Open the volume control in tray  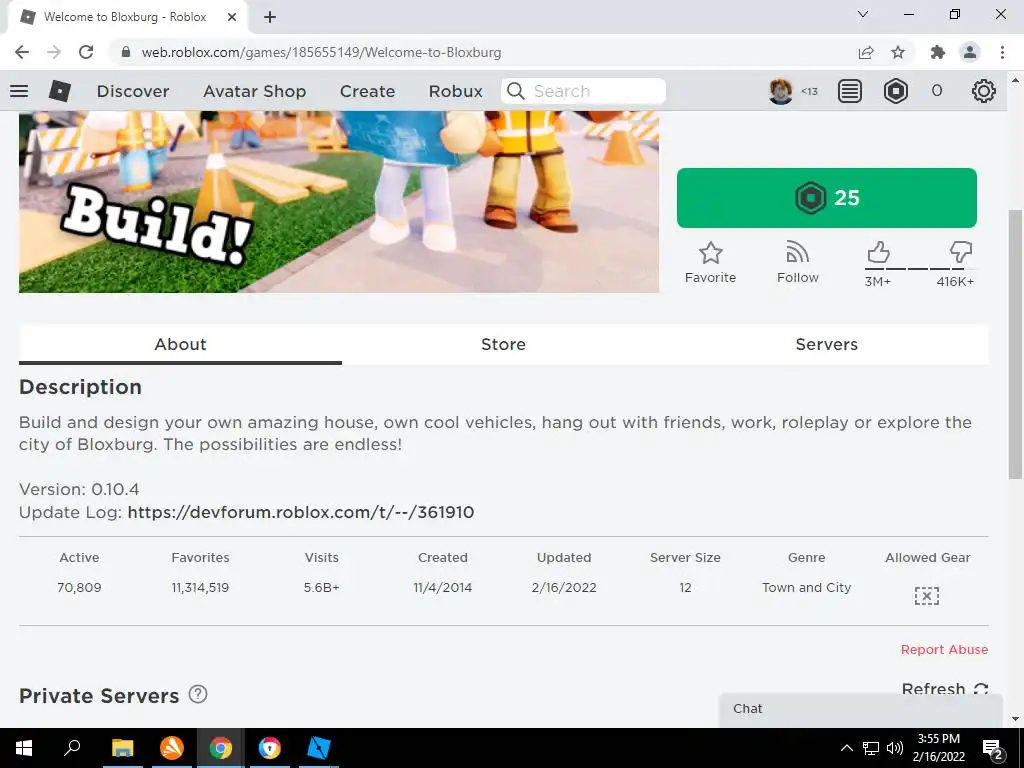pos(895,748)
